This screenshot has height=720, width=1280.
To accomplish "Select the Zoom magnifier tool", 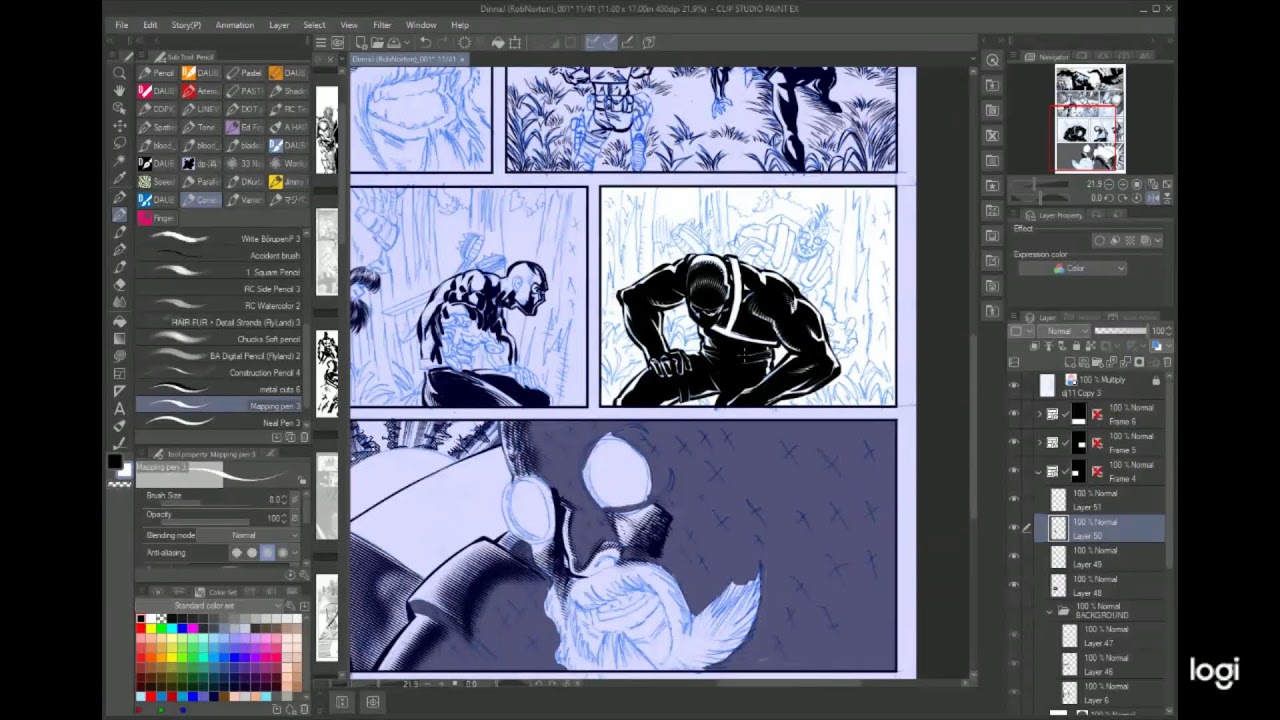I will point(119,73).
